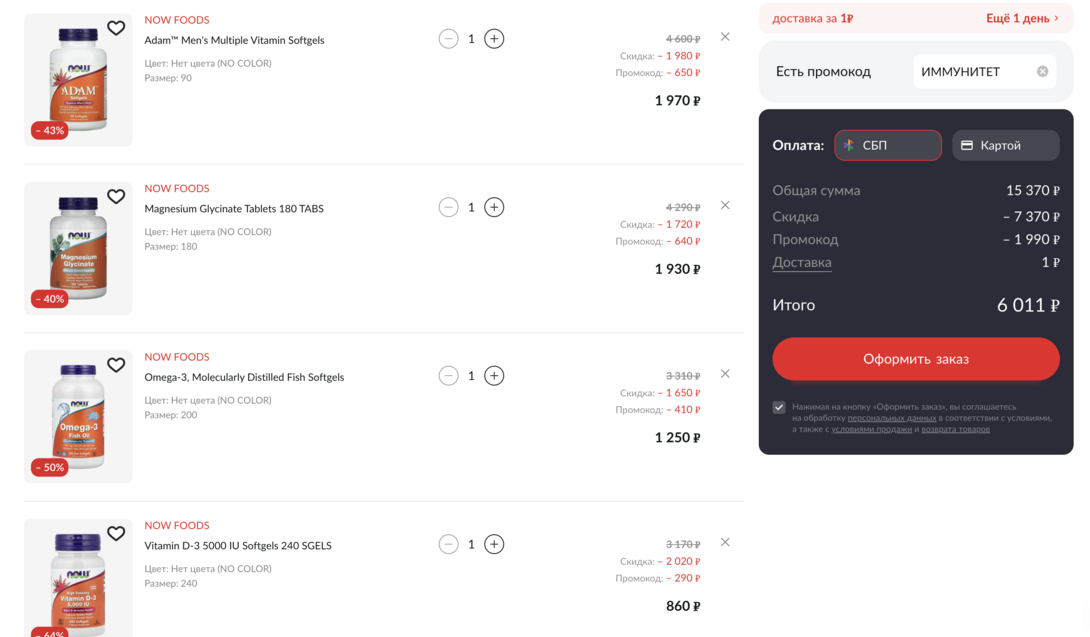Open the персональных данных link

[x=891, y=418]
